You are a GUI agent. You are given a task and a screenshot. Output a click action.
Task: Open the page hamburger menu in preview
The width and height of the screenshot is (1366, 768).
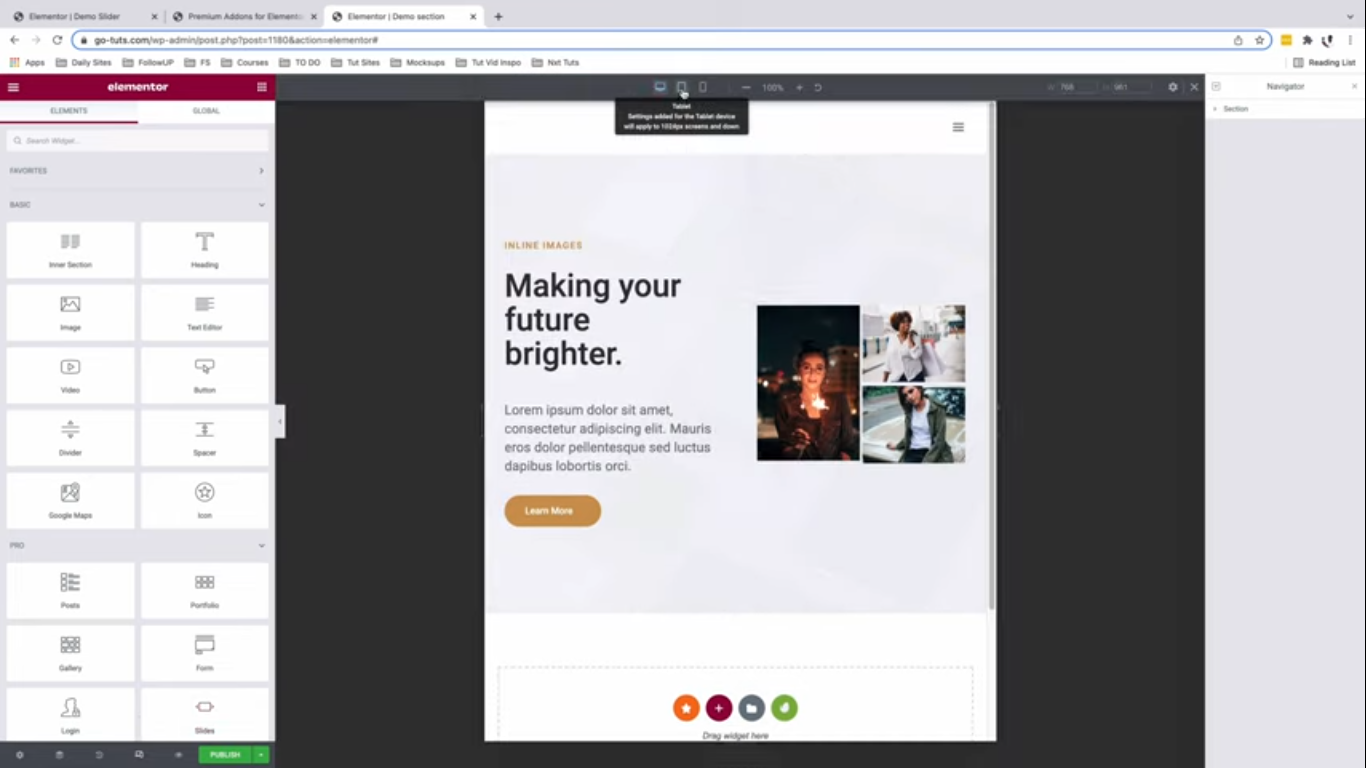[958, 127]
